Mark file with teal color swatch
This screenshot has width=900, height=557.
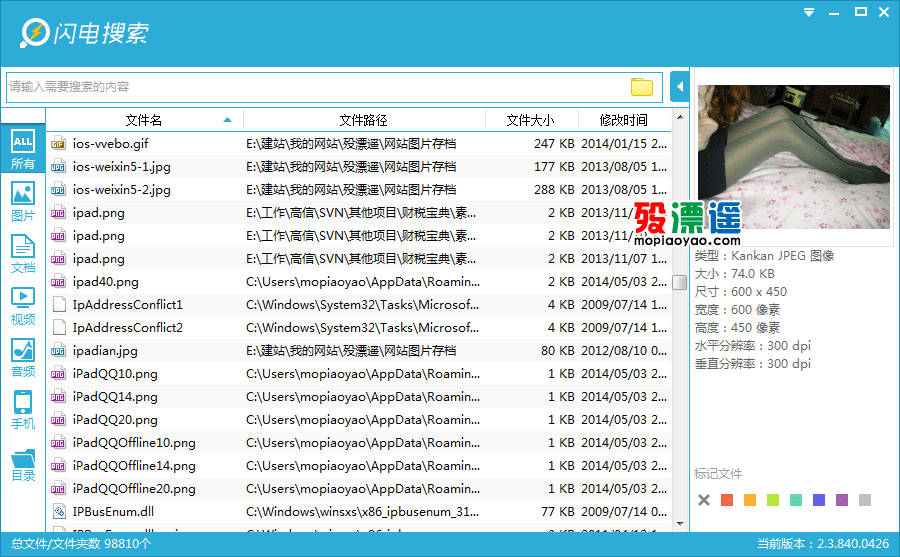pos(796,500)
